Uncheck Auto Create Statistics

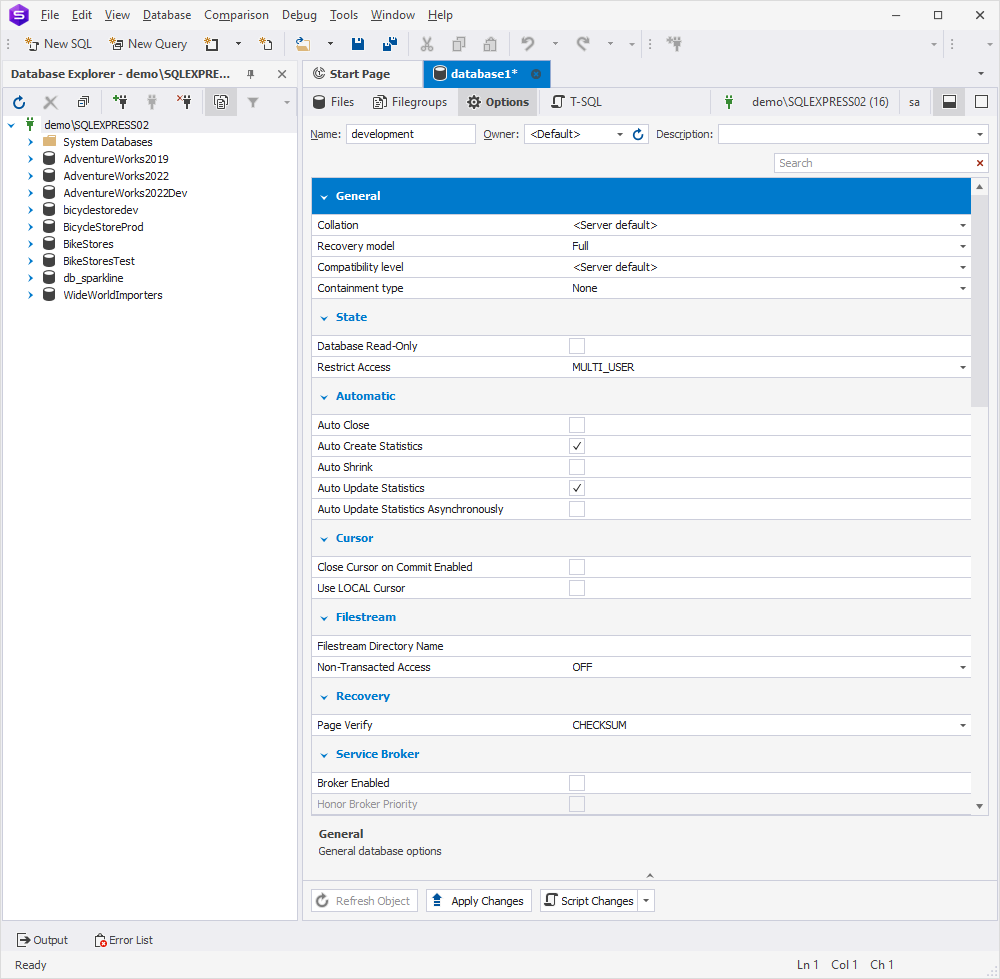tap(577, 446)
